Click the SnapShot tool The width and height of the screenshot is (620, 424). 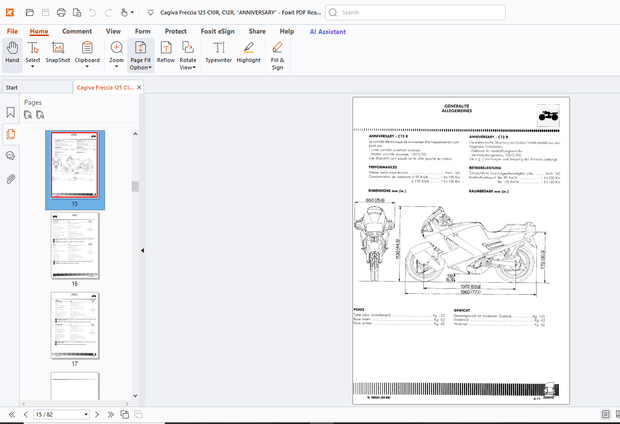pyautogui.click(x=58, y=52)
